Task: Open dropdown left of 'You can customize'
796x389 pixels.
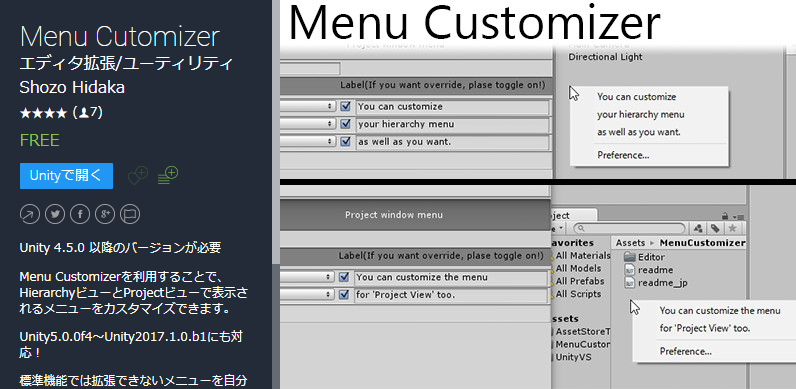Action: coord(308,107)
